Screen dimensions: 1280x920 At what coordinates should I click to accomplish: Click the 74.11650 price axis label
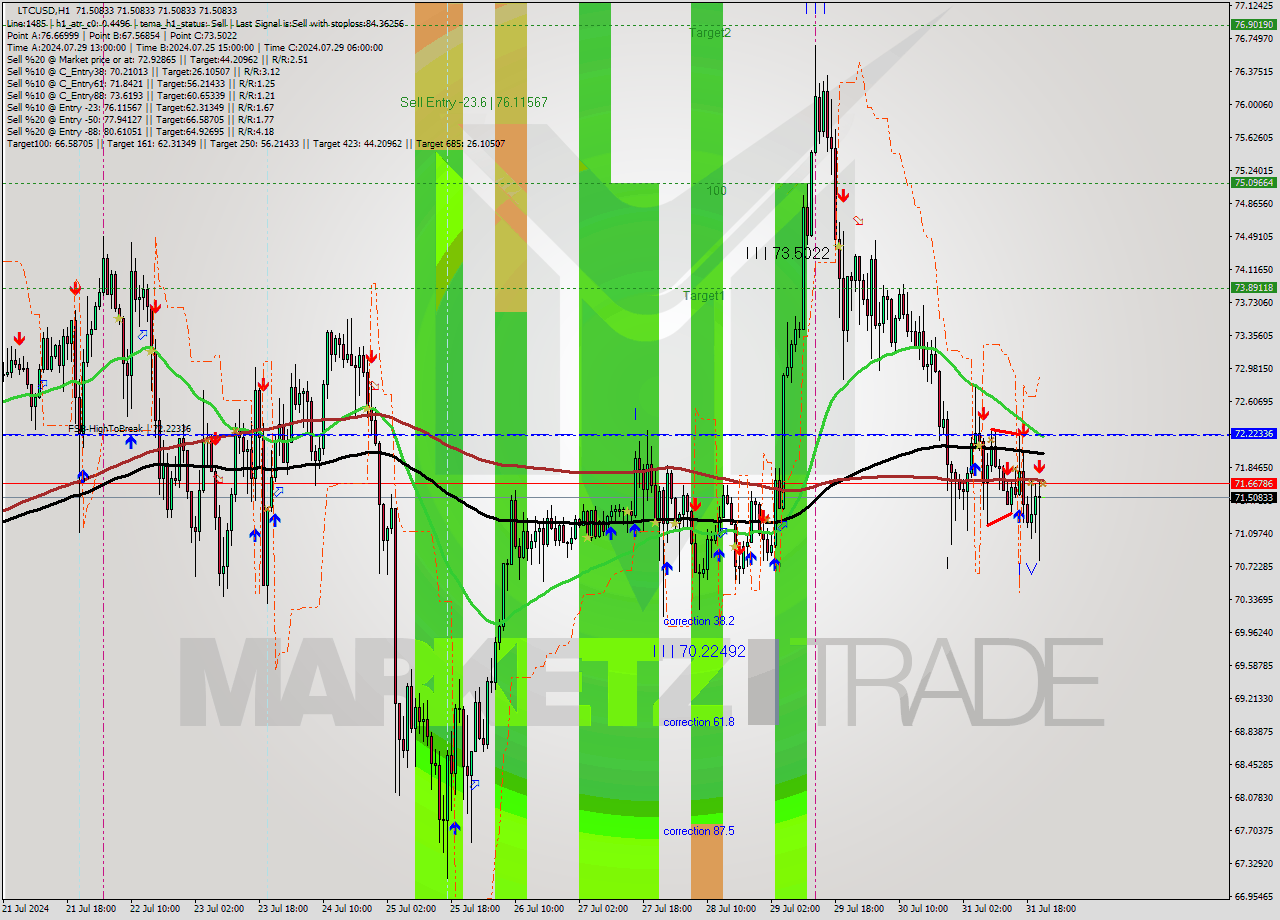pyautogui.click(x=1254, y=270)
